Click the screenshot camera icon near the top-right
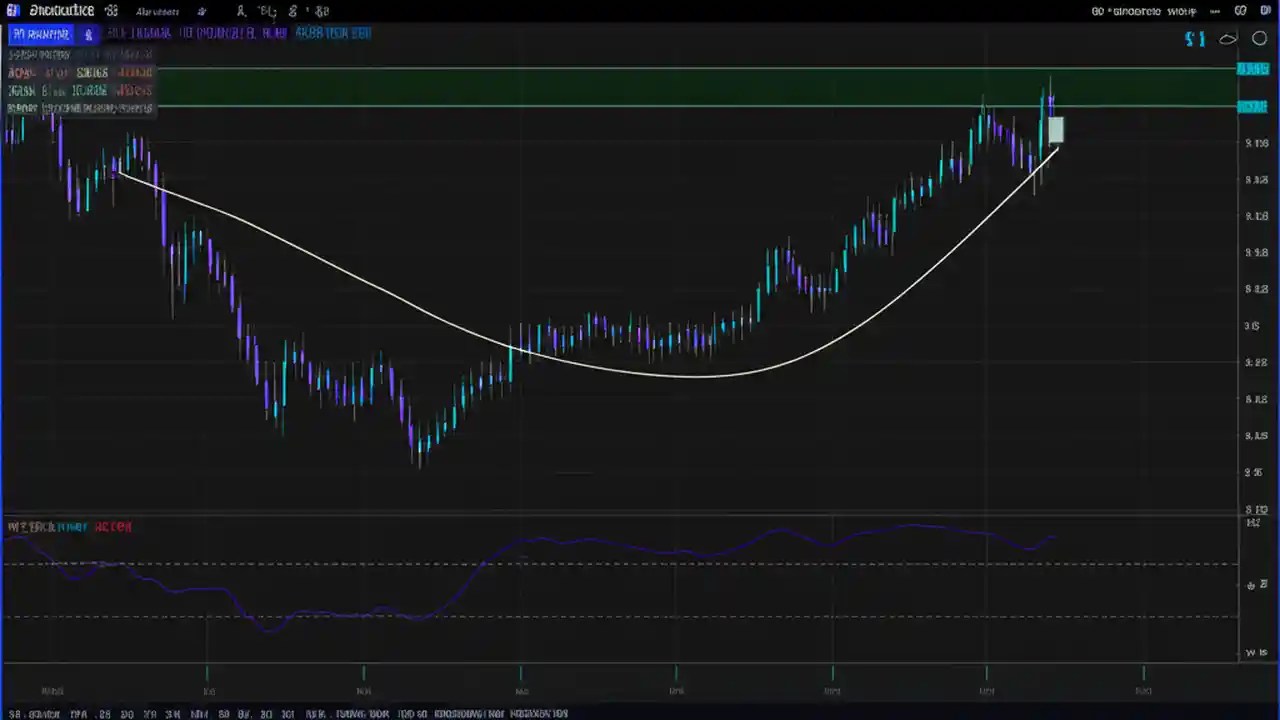Screen dimensions: 1280x720 click(1240, 11)
